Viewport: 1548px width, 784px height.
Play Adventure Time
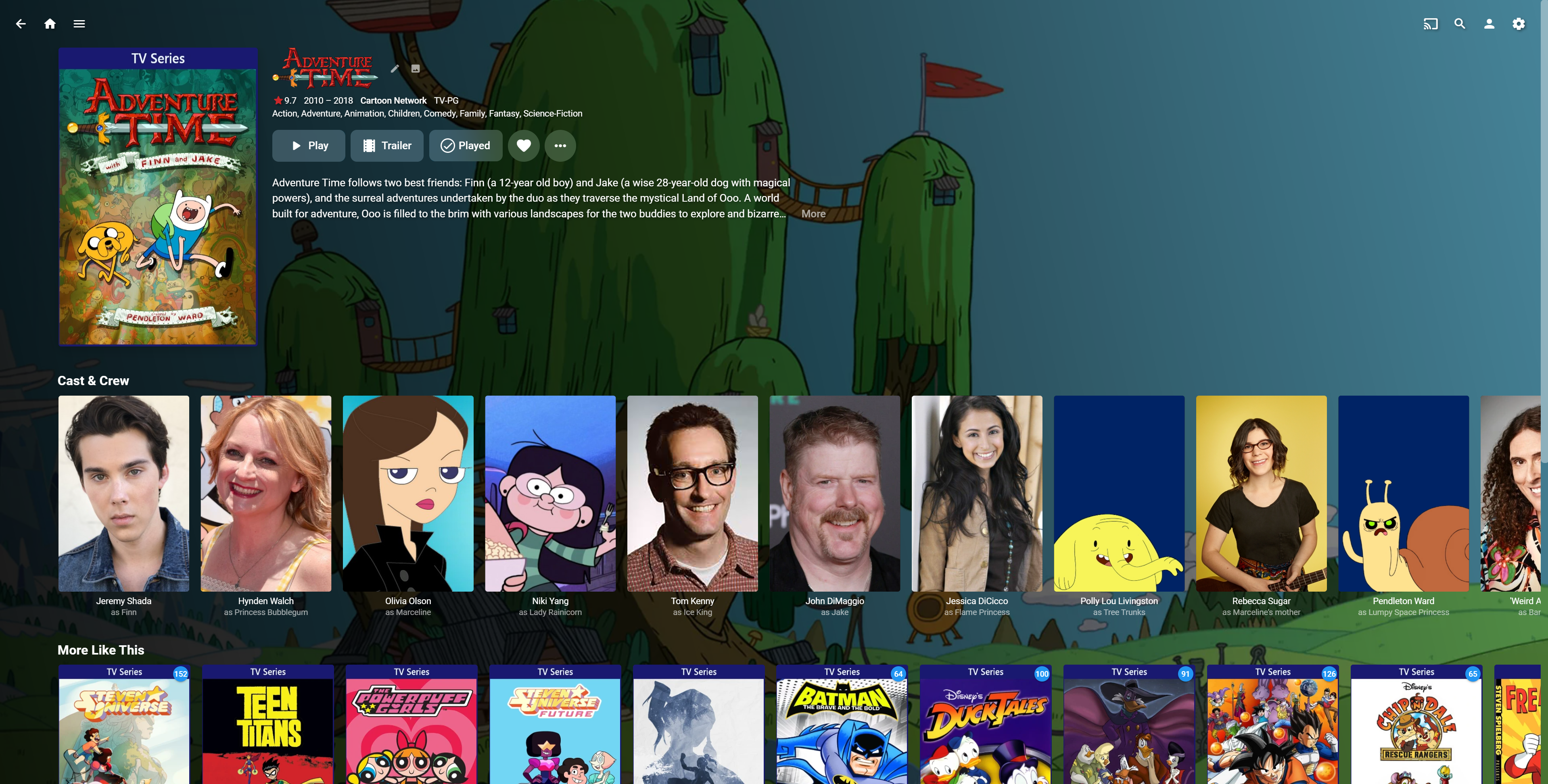point(308,145)
